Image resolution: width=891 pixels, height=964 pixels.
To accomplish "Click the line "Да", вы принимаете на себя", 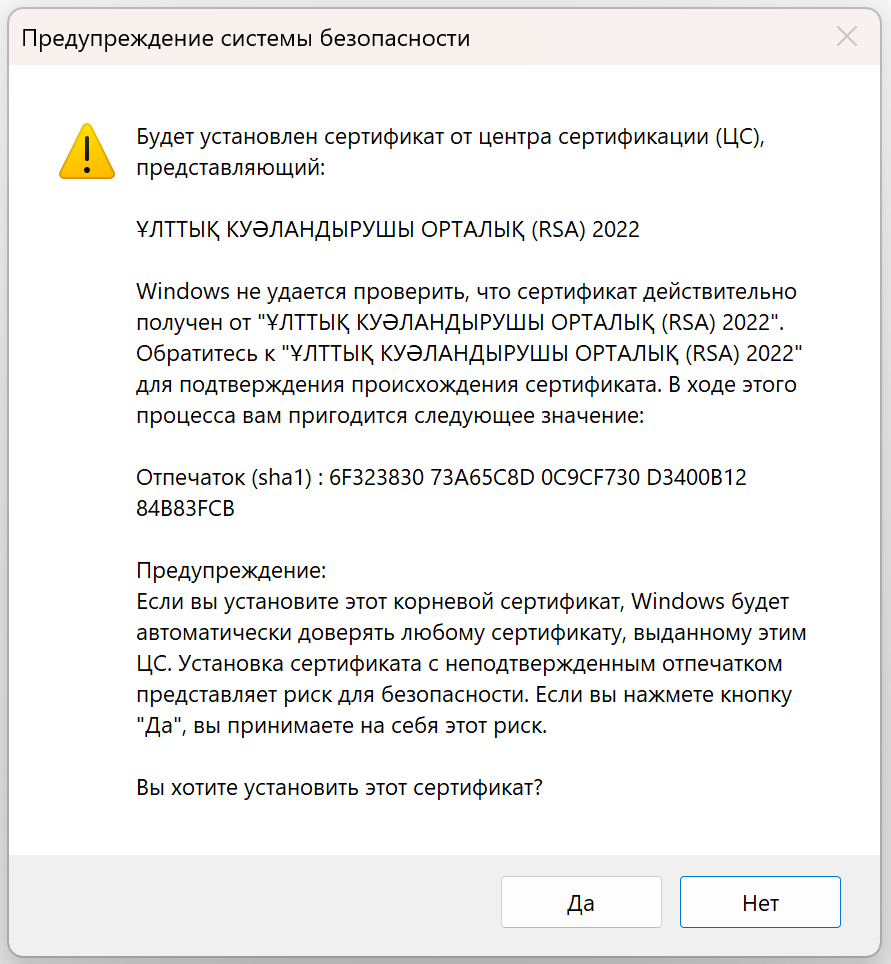I will click(342, 725).
